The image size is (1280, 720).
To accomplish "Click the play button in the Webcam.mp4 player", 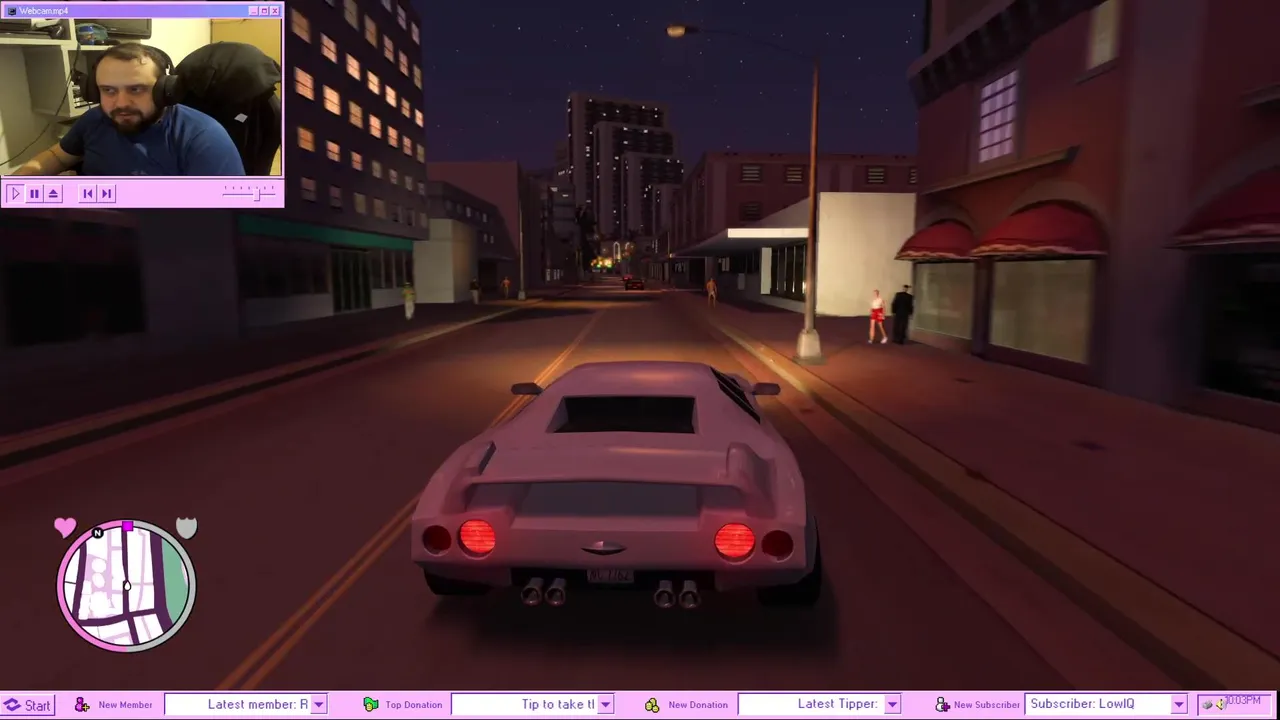I will pyautogui.click(x=15, y=194).
